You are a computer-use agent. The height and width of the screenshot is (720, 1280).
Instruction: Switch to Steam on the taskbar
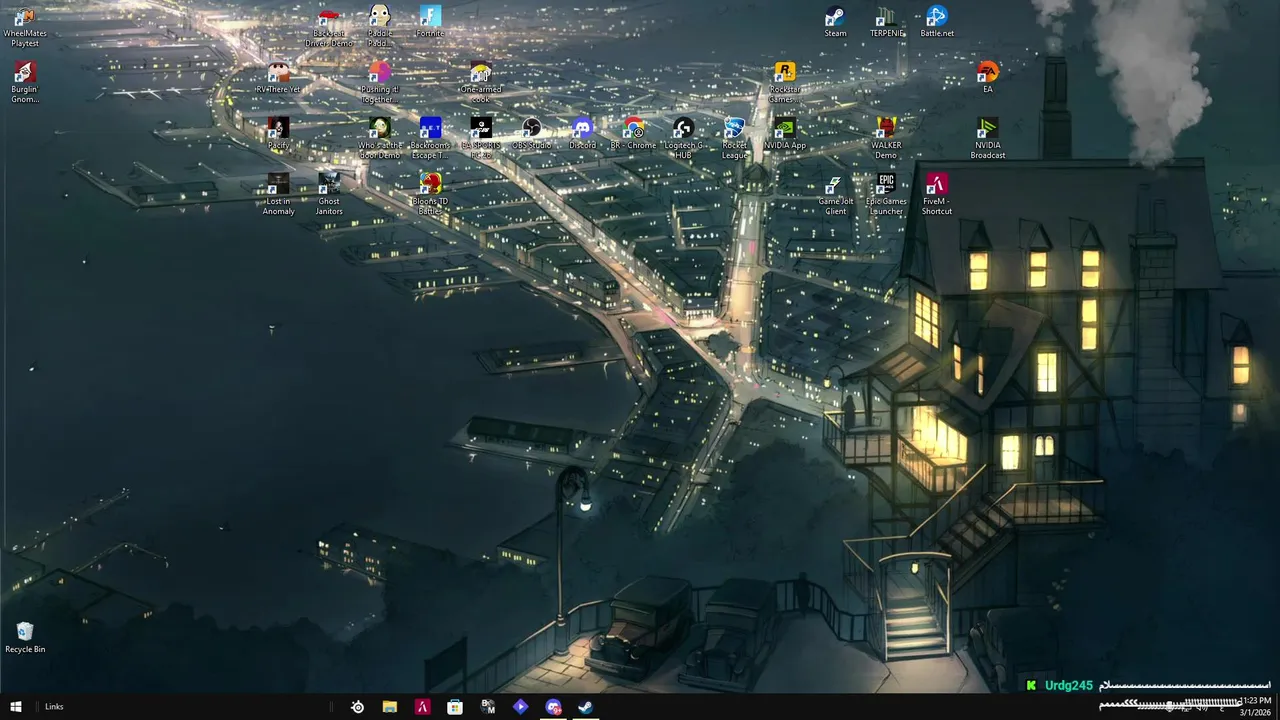tap(586, 707)
